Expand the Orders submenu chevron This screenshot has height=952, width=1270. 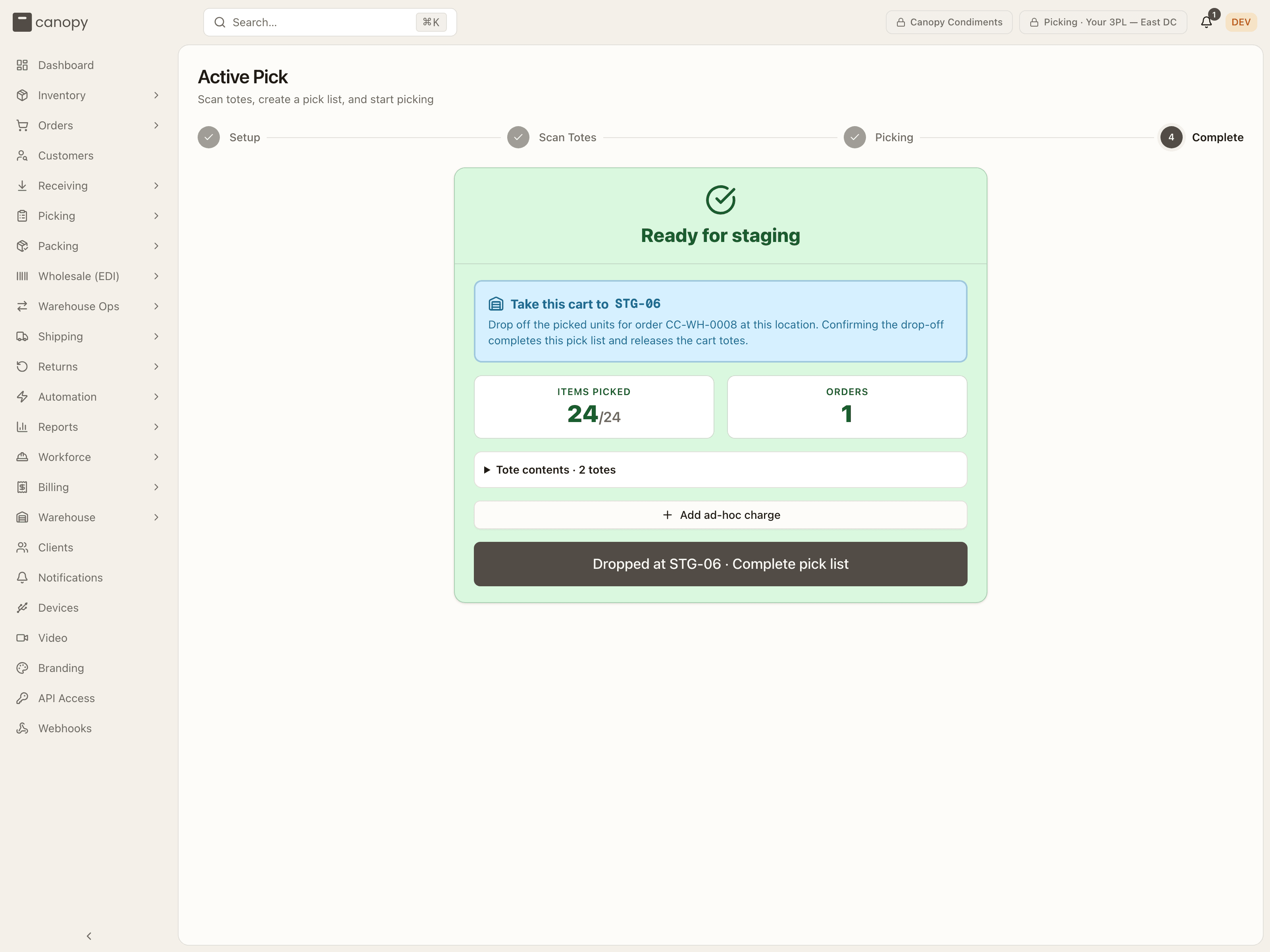coord(156,125)
